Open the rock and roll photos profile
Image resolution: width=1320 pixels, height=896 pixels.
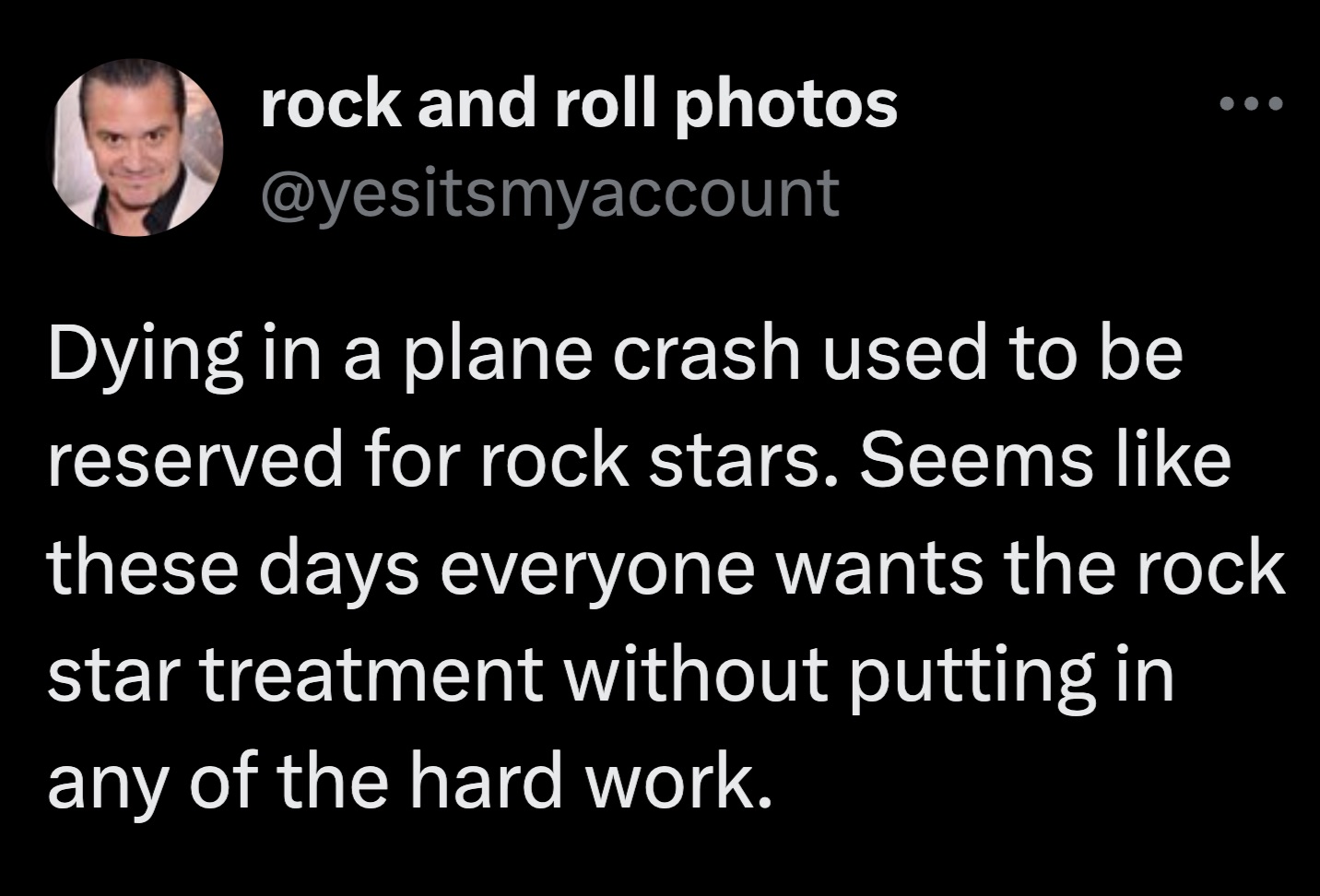[579, 103]
